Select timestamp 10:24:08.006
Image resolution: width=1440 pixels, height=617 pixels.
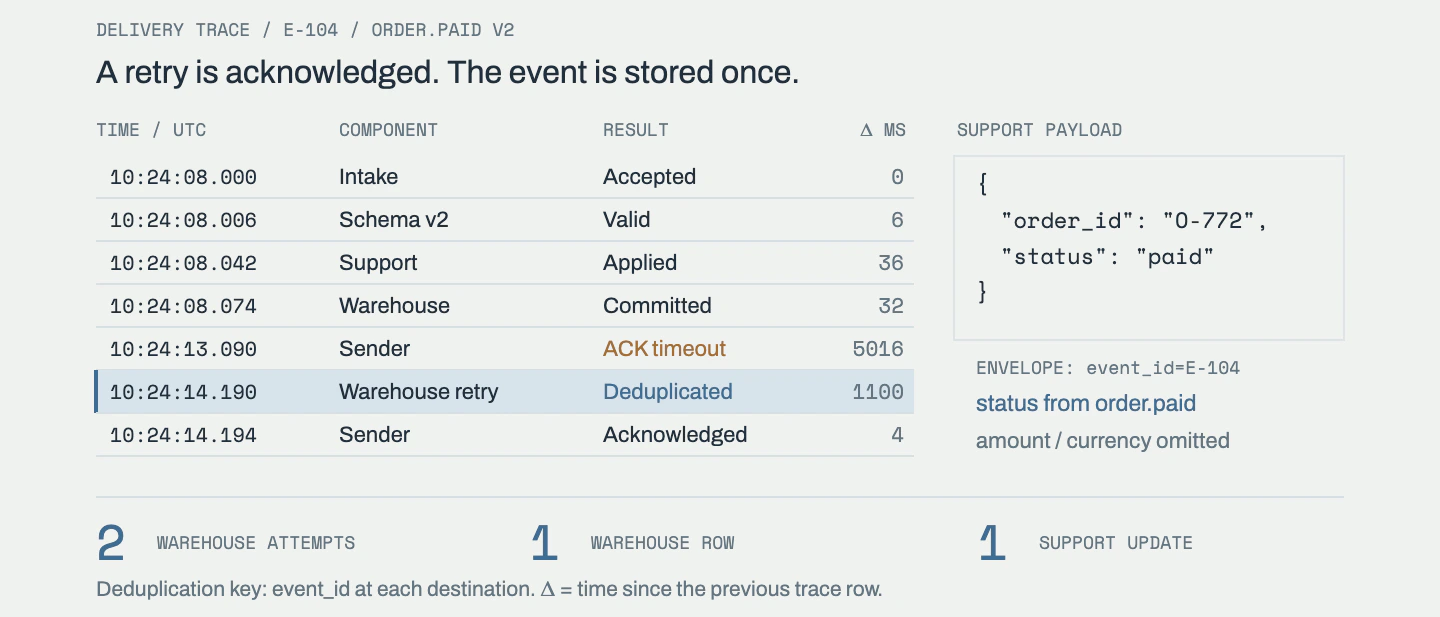coord(183,220)
